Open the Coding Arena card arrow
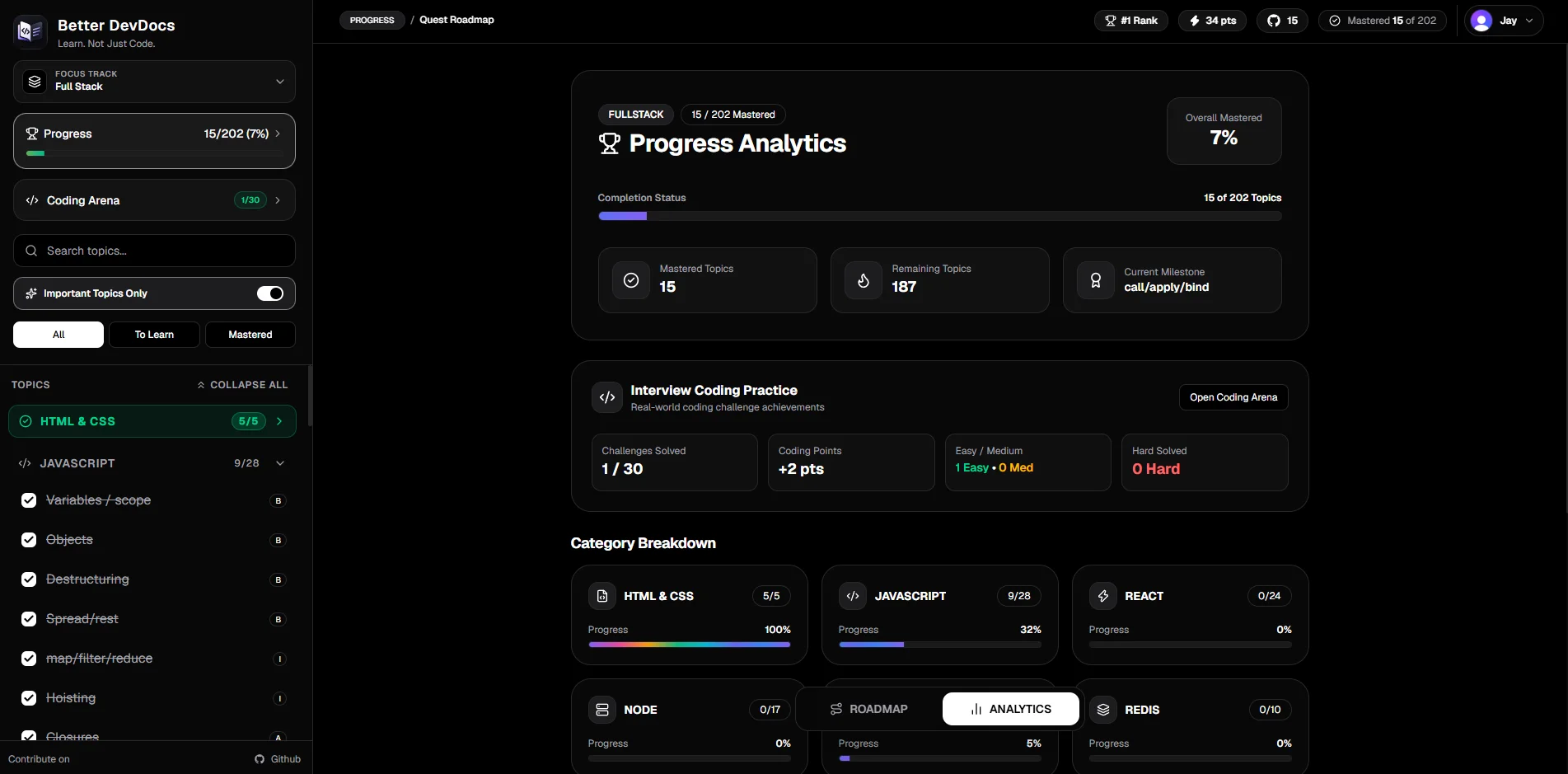This screenshot has height=774, width=1568. pos(278,200)
